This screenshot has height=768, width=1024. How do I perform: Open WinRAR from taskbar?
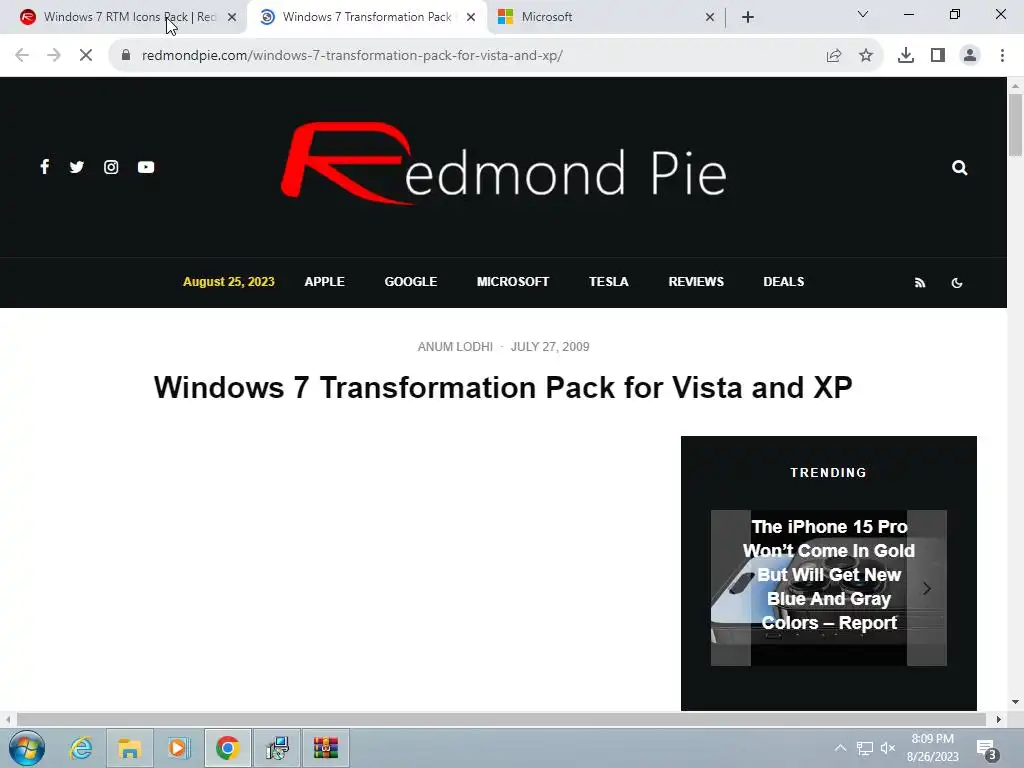(325, 748)
